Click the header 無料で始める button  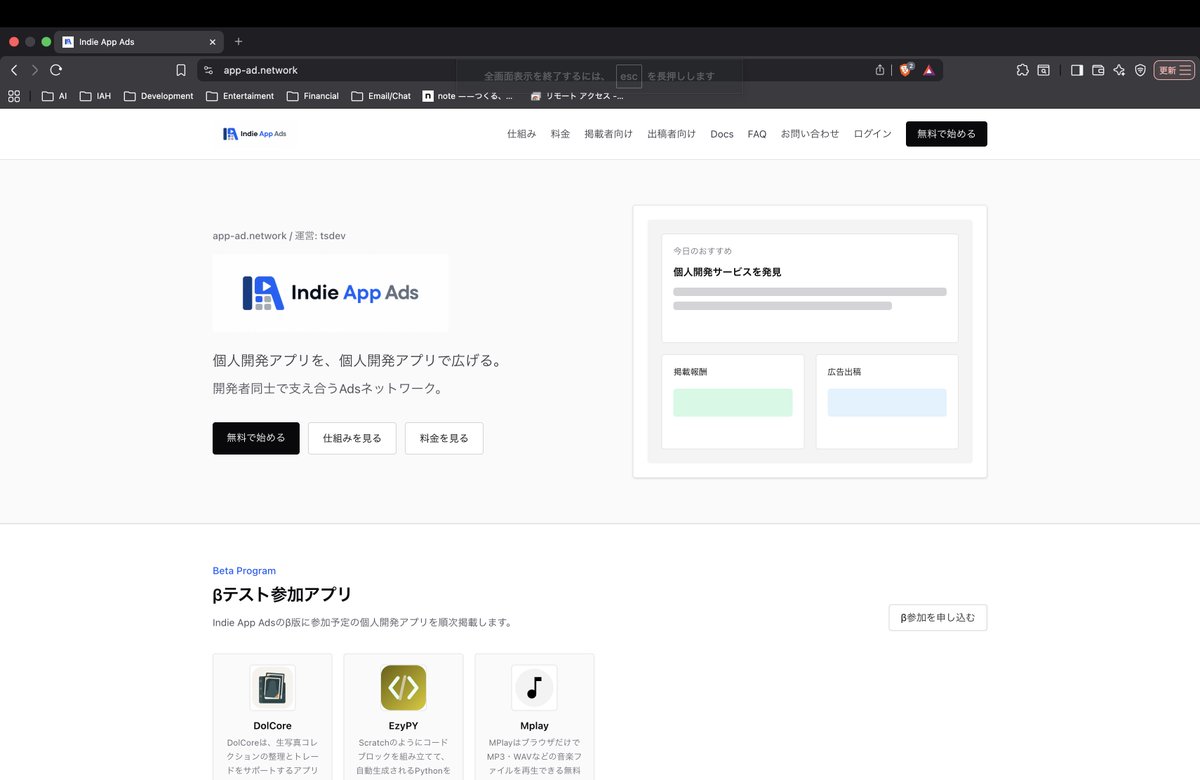[946, 134]
